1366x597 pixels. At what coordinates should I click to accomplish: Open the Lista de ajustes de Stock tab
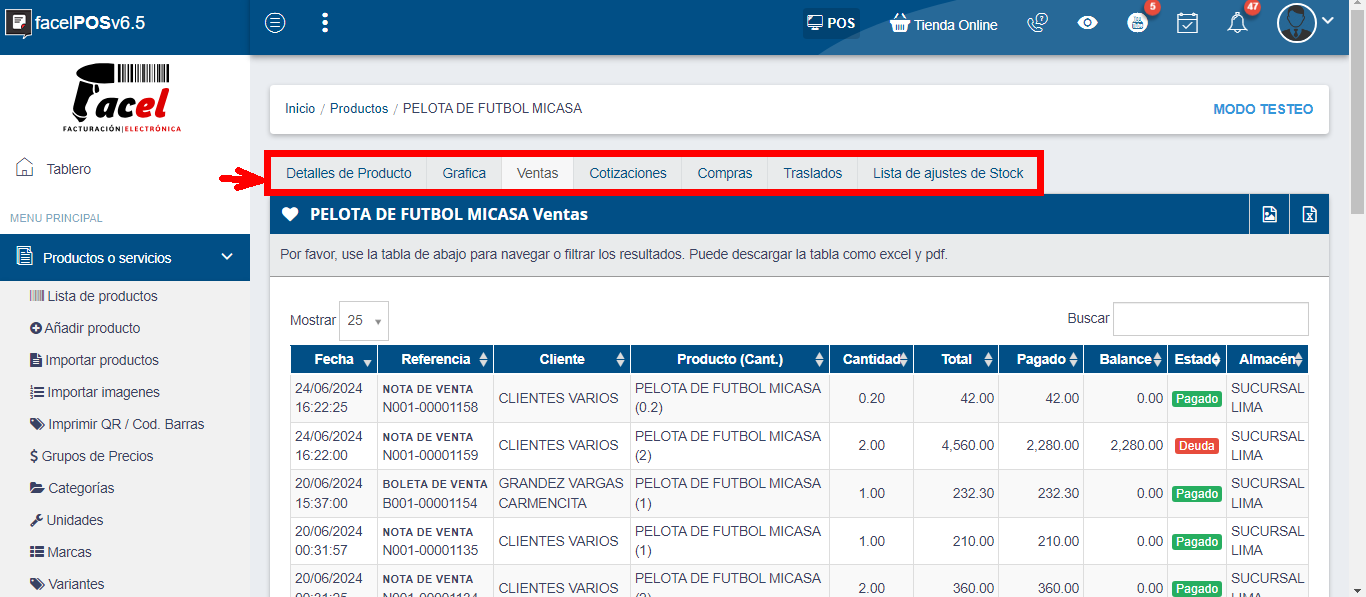point(948,173)
